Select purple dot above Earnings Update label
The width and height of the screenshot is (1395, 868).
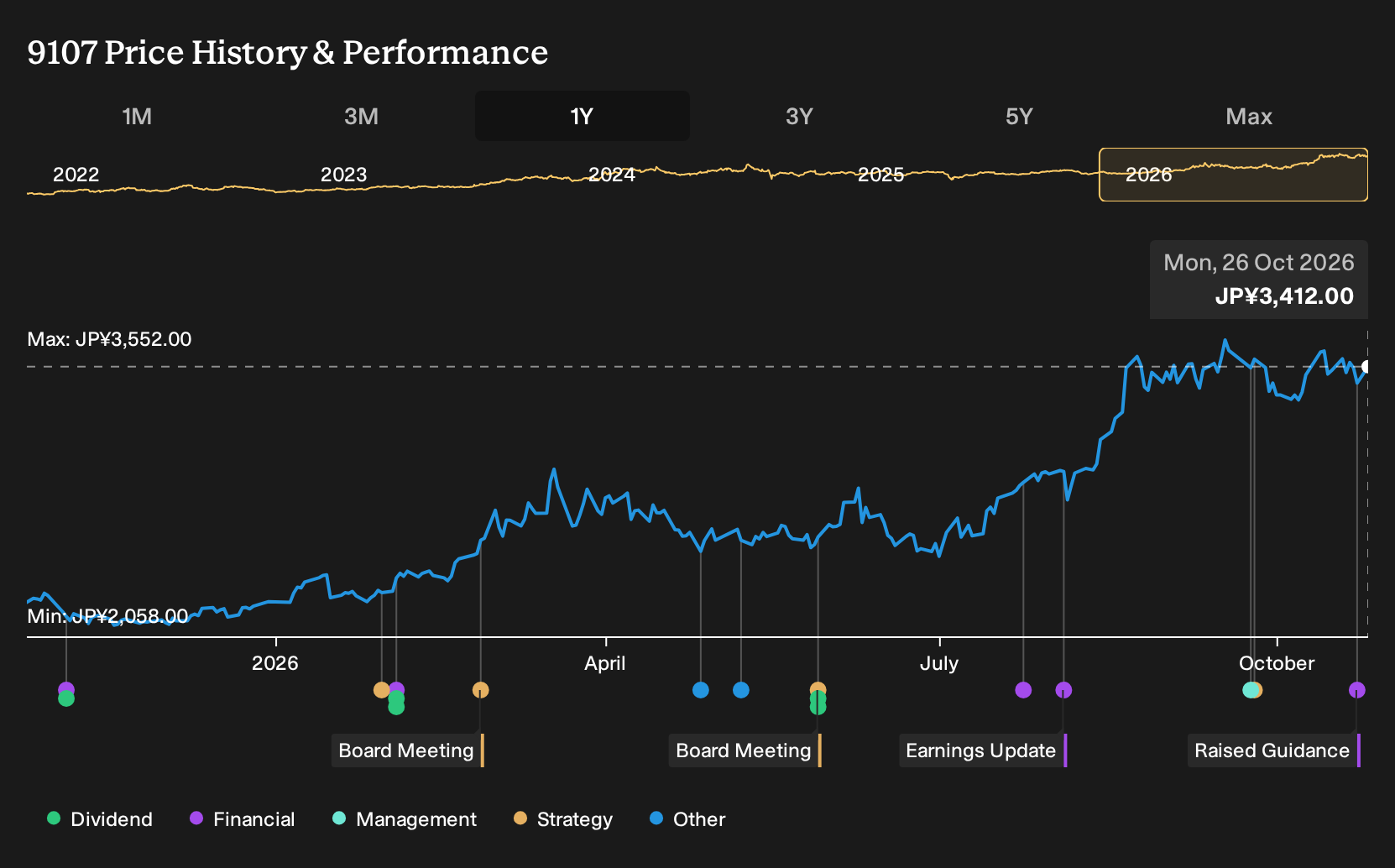coord(1063,690)
